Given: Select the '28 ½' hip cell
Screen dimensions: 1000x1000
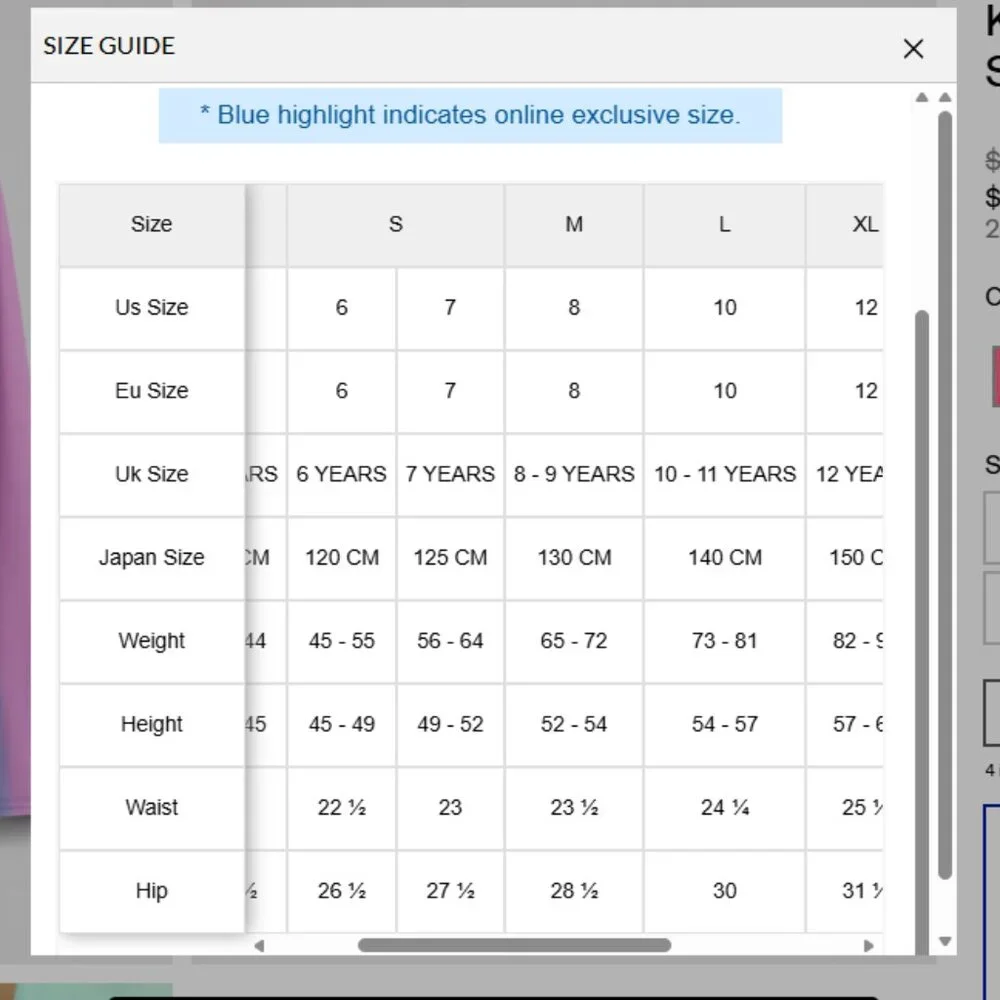Looking at the screenshot, I should click(574, 891).
